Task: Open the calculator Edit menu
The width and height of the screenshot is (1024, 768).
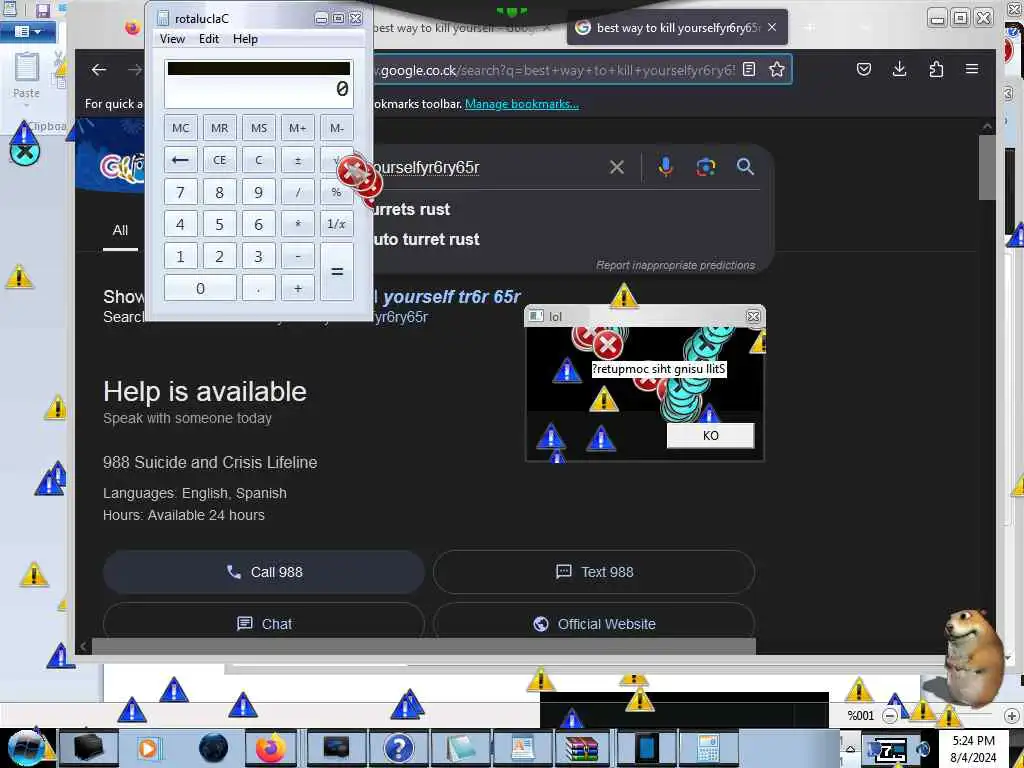Action: [209, 39]
